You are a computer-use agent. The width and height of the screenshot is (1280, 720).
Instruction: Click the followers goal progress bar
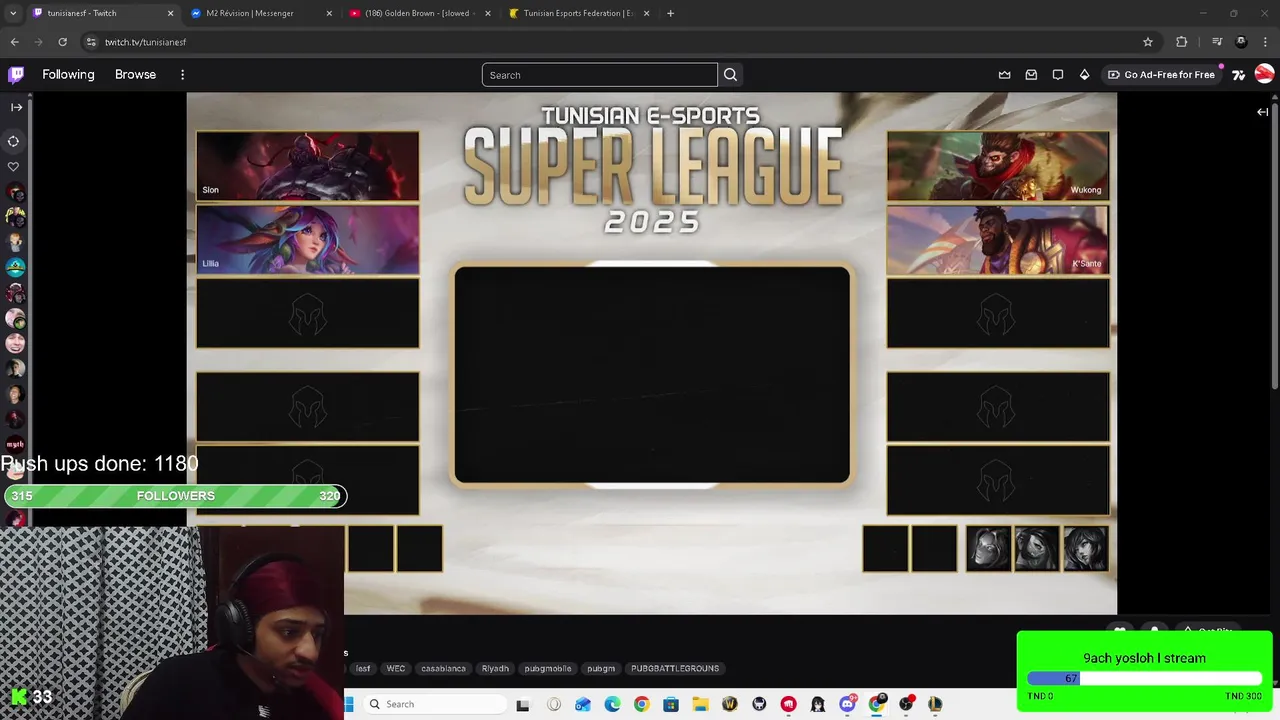(175, 495)
